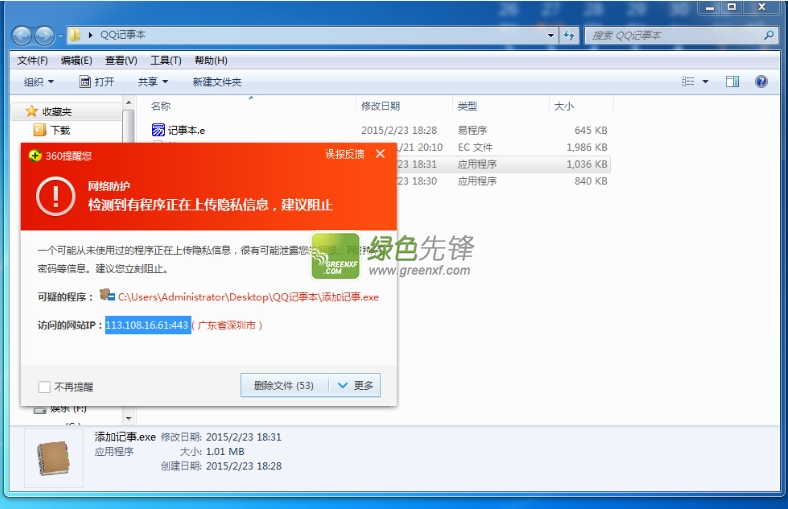Screen dimensions: 788x509
Task: Click the 添加记事.exe name in details pane
Action: click(x=125, y=437)
